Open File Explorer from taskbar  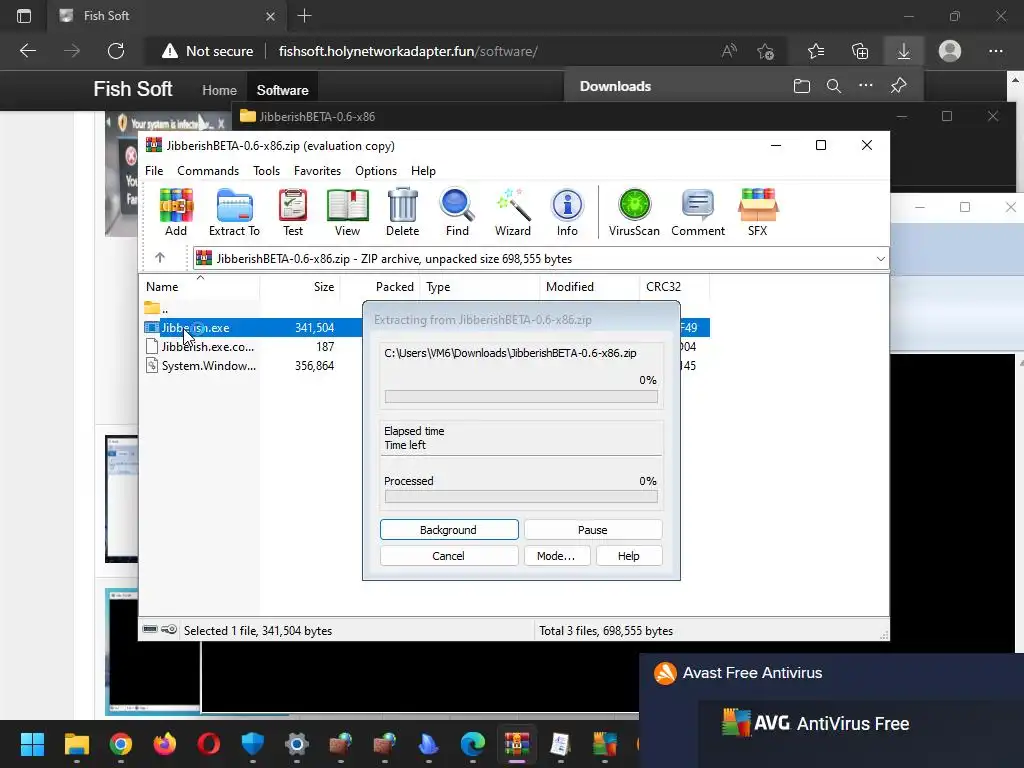pos(76,744)
